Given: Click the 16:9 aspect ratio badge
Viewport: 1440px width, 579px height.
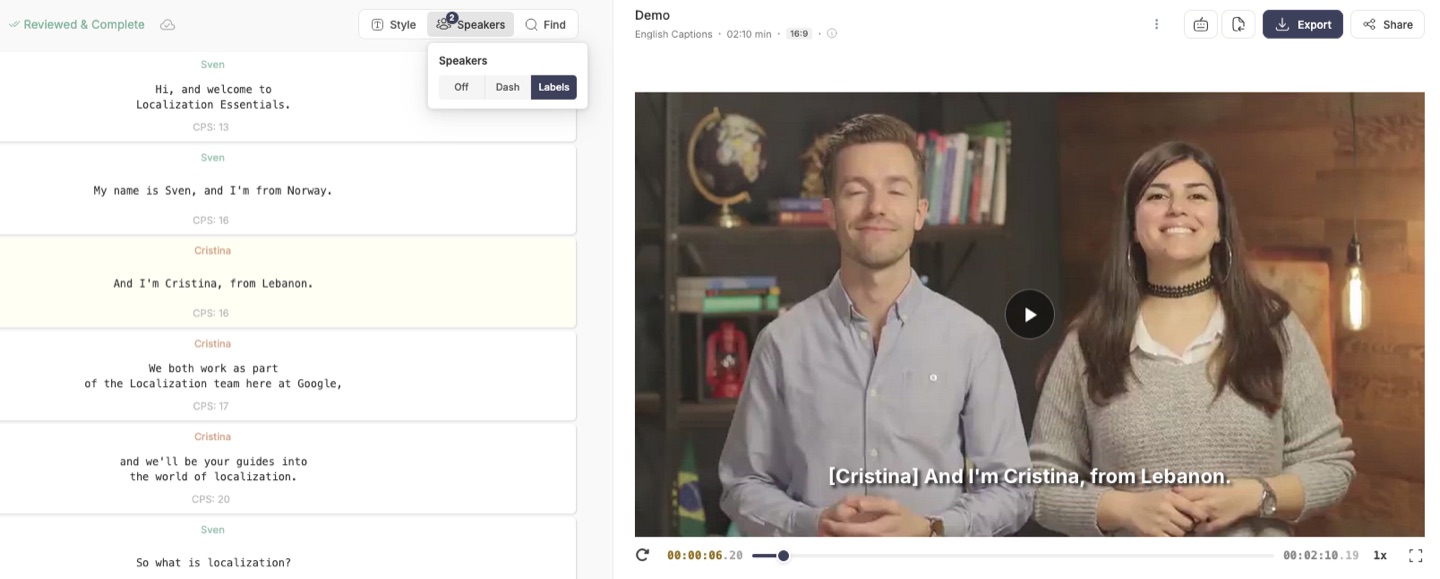Looking at the screenshot, I should [799, 34].
